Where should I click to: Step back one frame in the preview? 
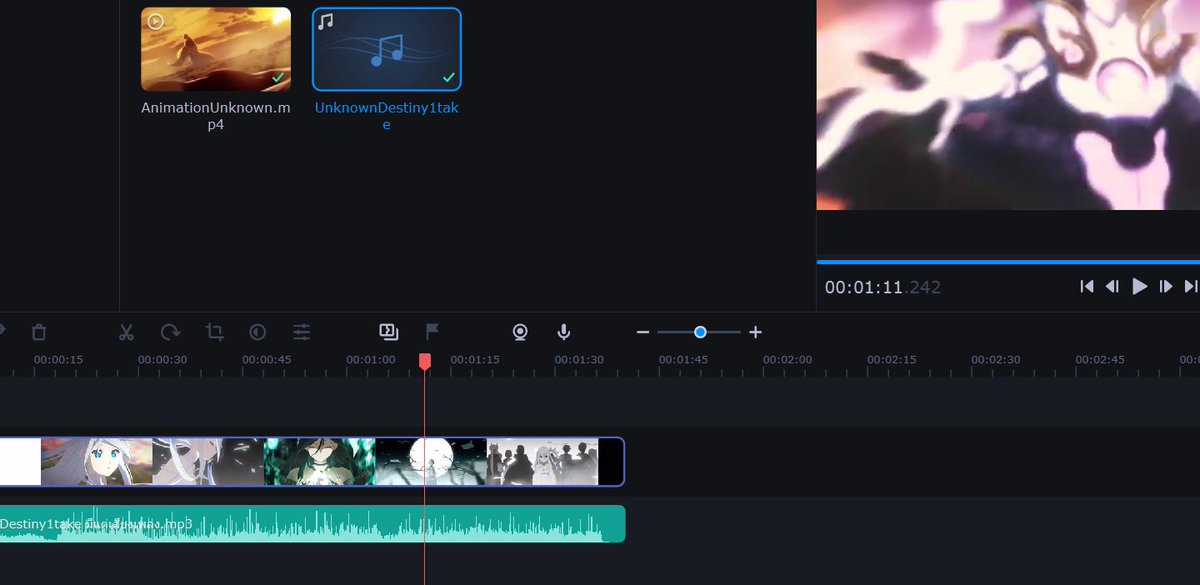[1112, 287]
